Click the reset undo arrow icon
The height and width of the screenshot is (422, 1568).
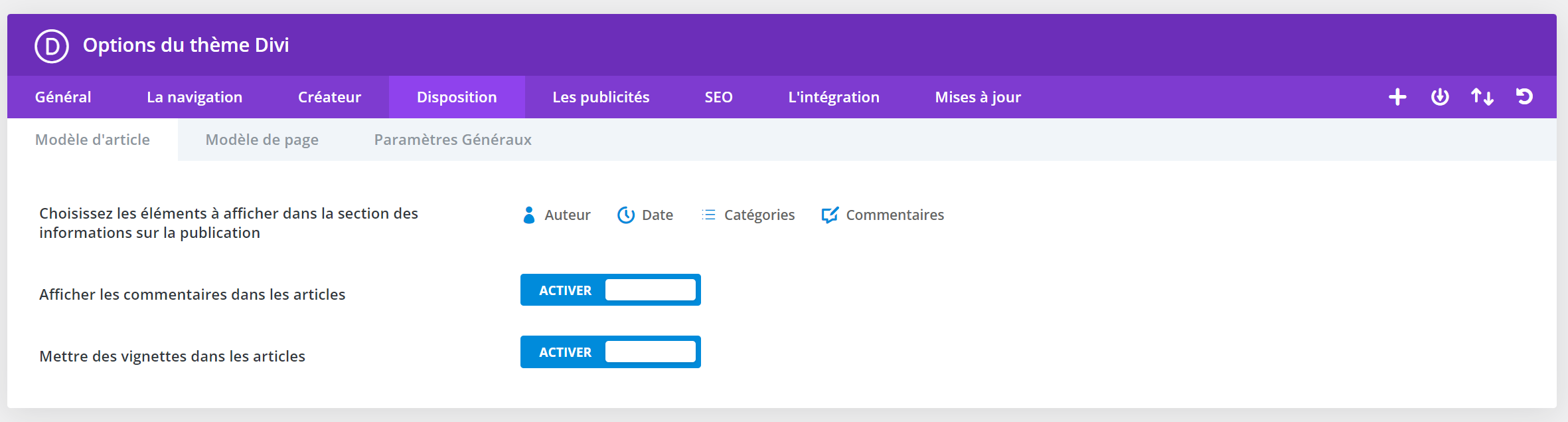pos(1525,97)
